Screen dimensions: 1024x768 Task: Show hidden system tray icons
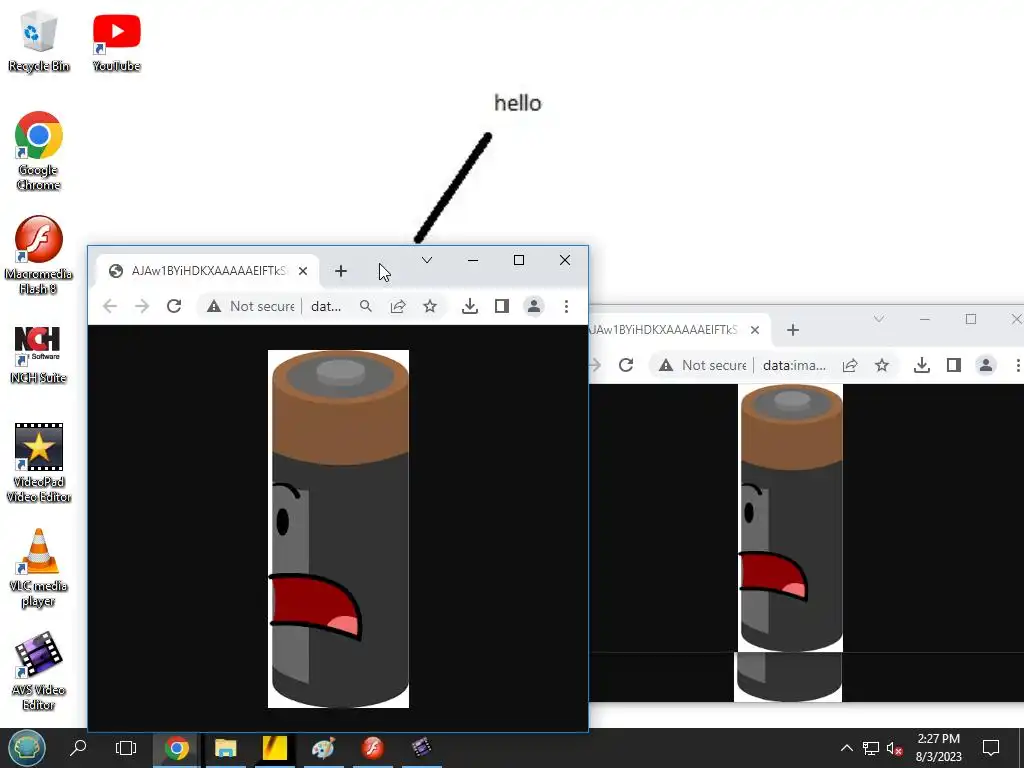coord(846,748)
